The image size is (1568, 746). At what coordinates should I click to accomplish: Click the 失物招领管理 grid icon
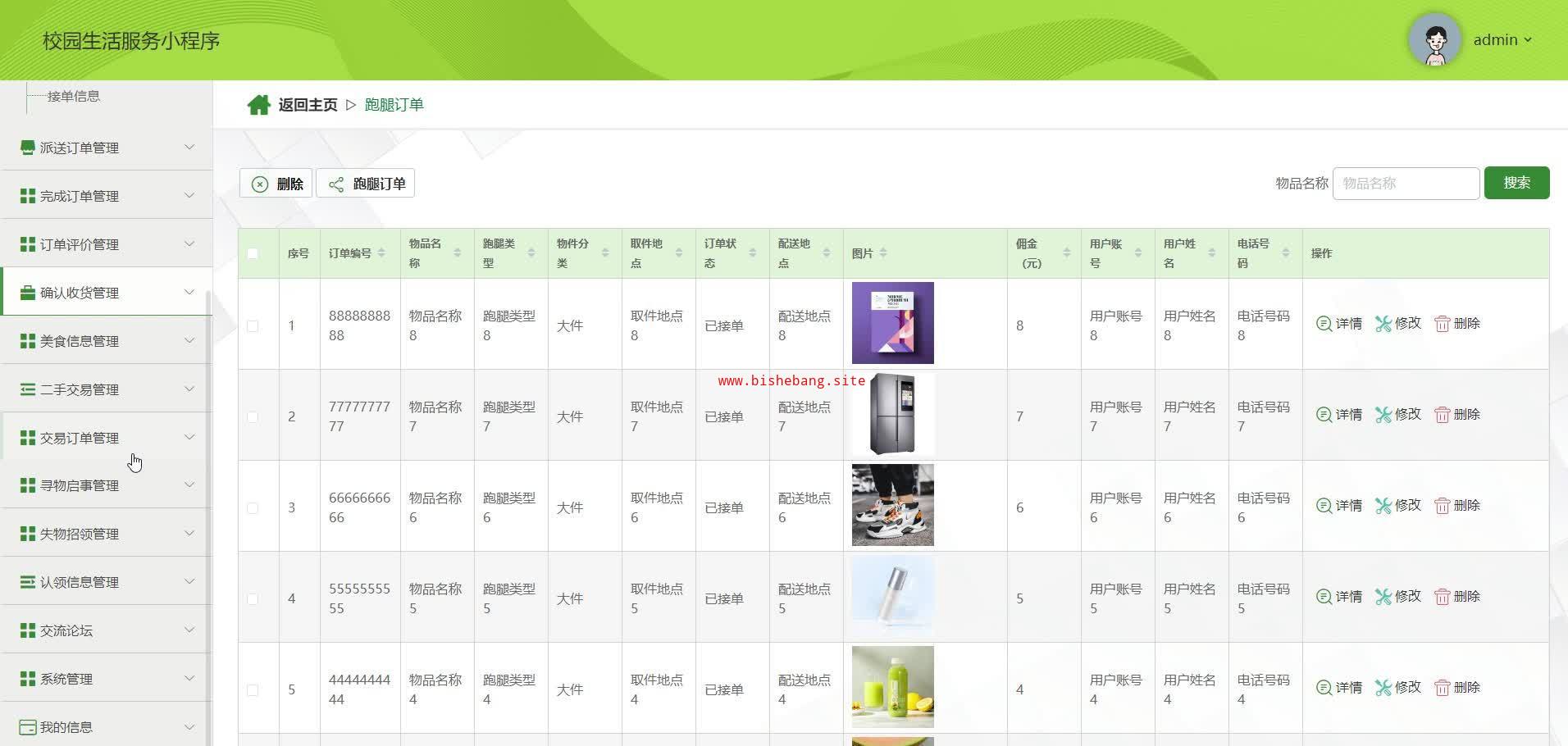tap(28, 534)
